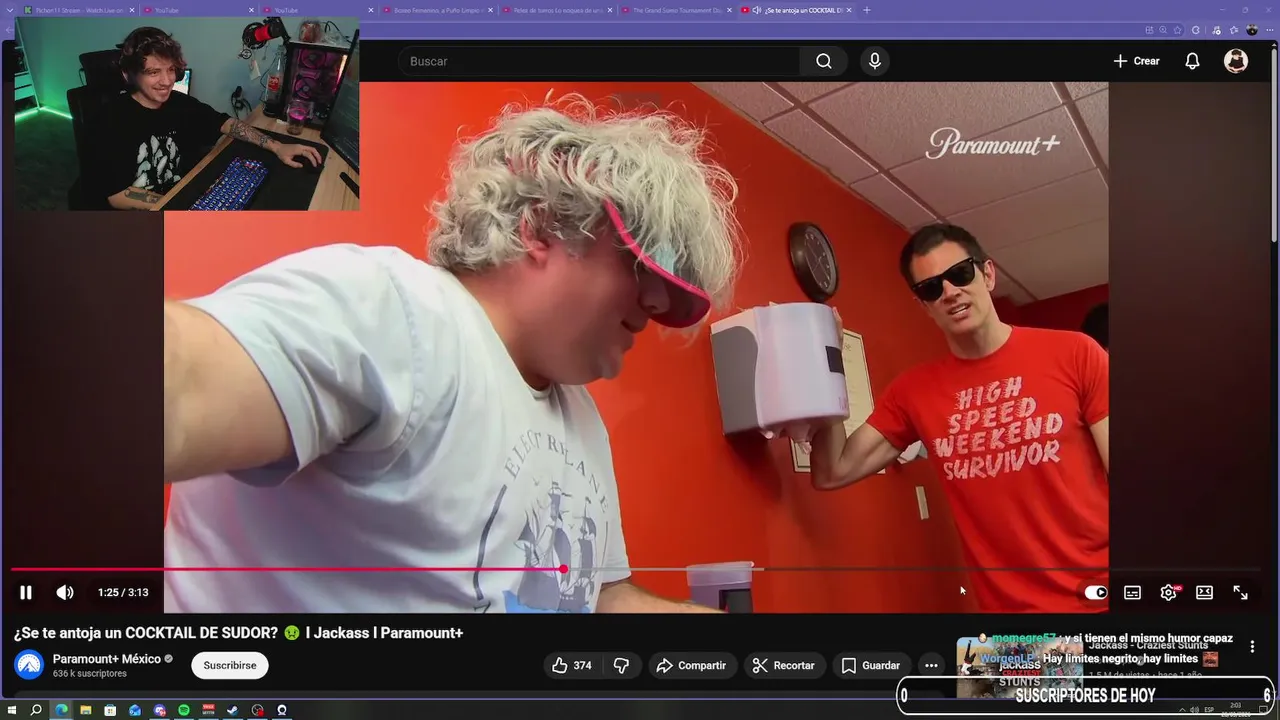Open Jackass Craziest Stunts suggested video thumbnail
Screen dimensions: 1280x720
pyautogui.click(x=1020, y=668)
